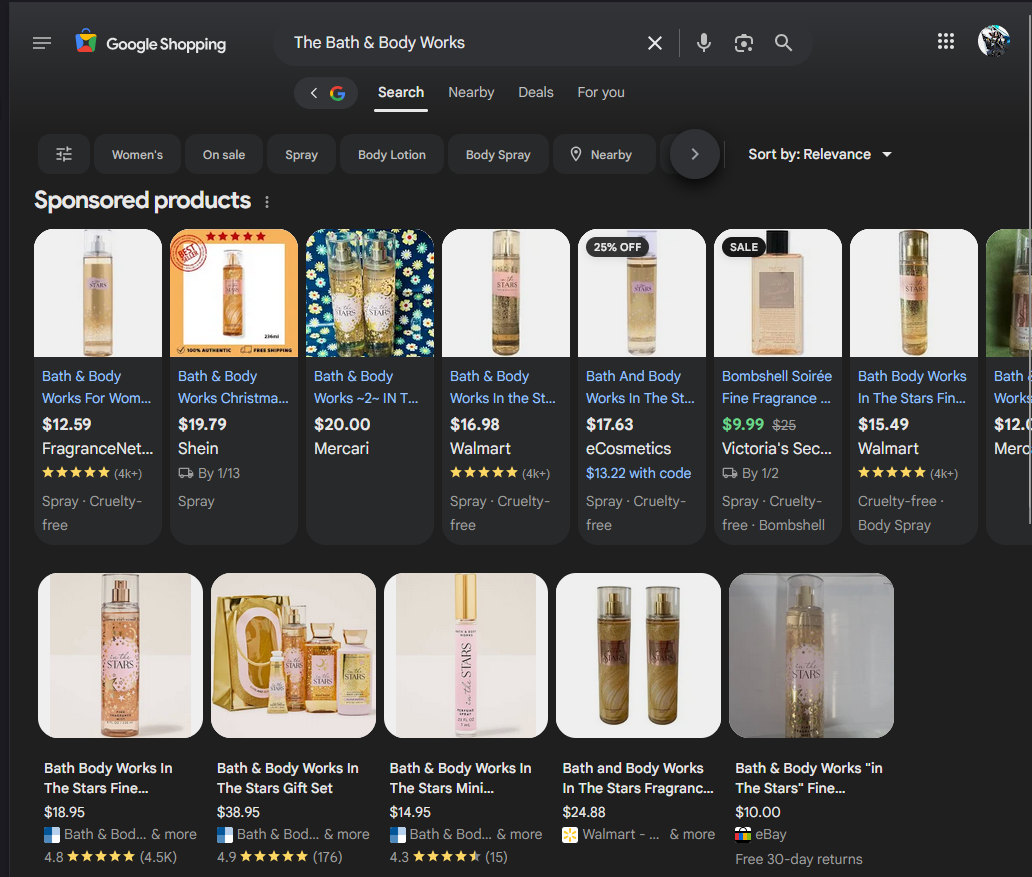
Task: Enable the On sale filter chip
Action: (224, 155)
